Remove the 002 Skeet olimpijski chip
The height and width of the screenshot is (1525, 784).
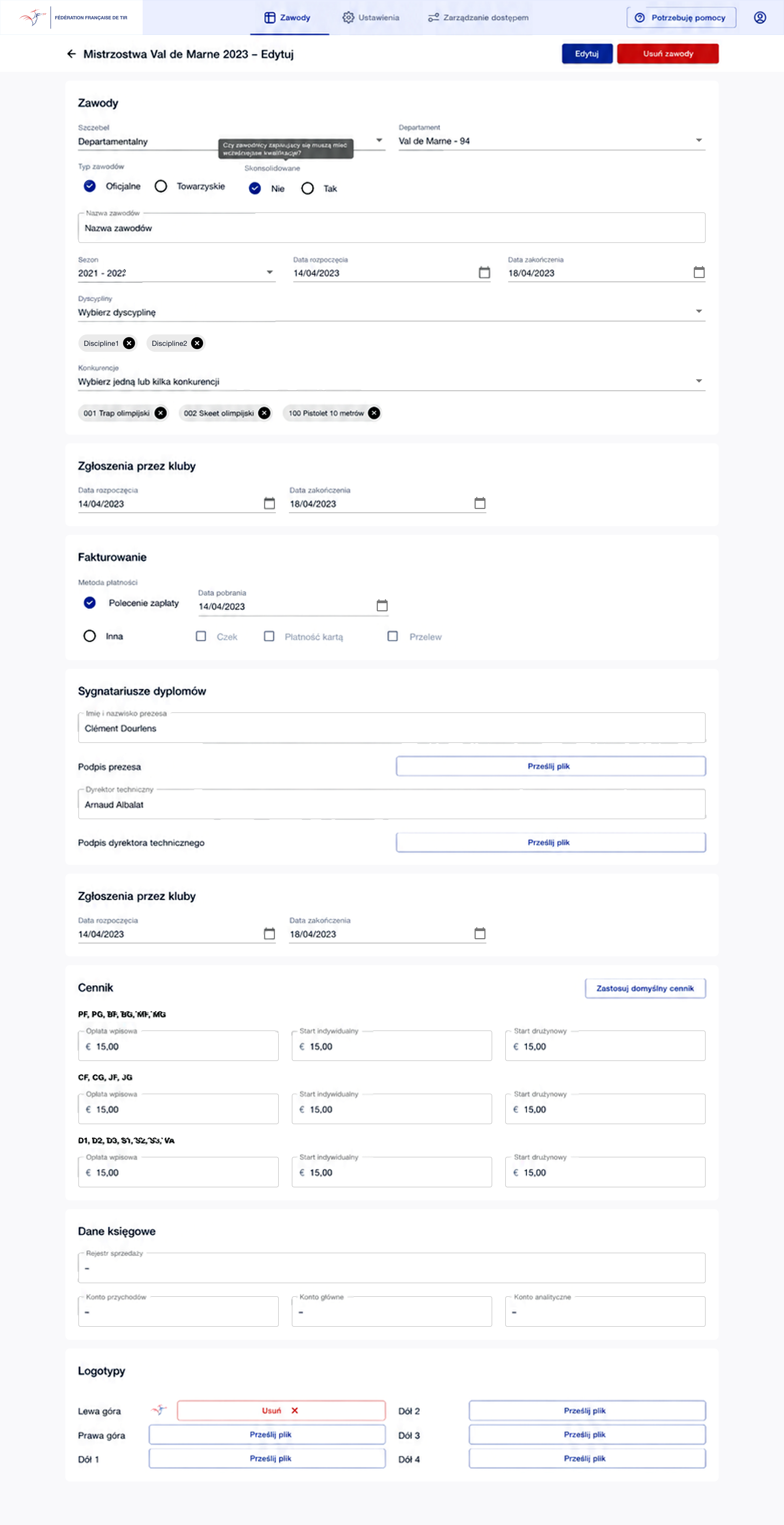pyautogui.click(x=265, y=413)
